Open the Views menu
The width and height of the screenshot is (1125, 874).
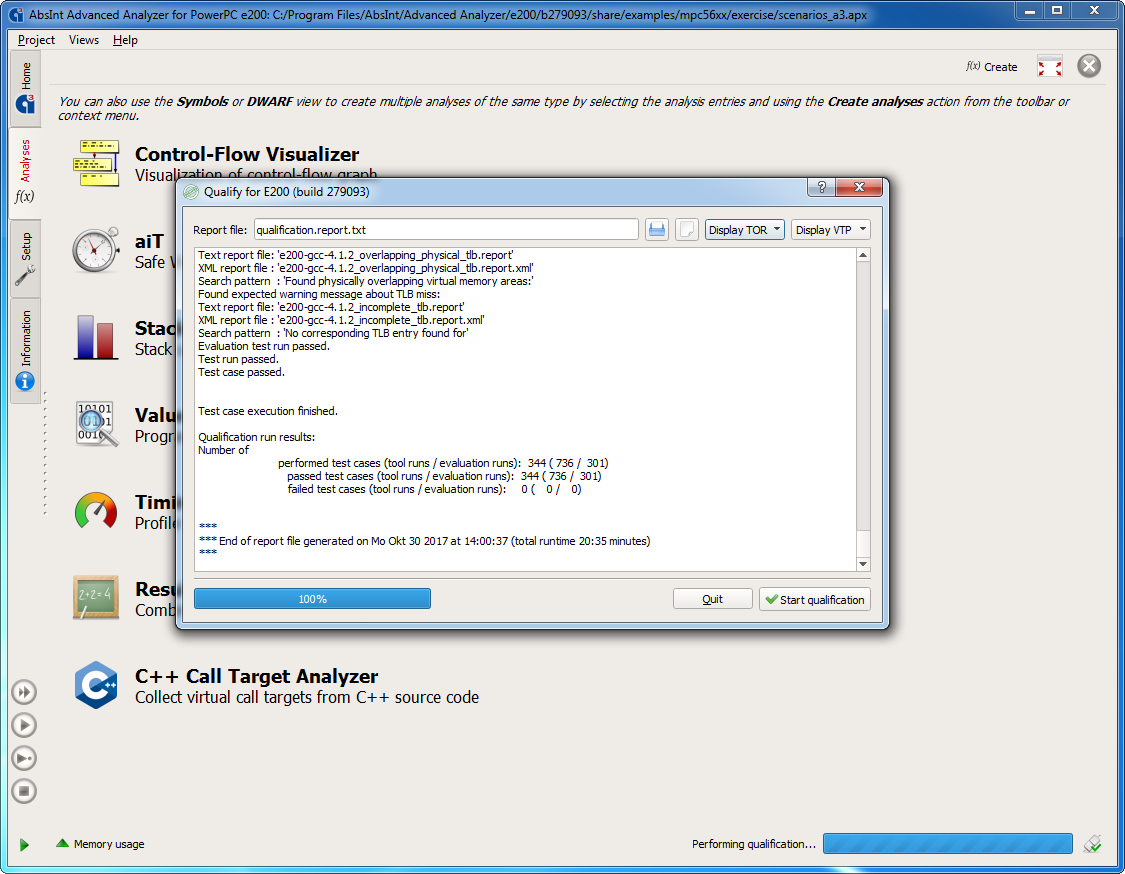[84, 40]
